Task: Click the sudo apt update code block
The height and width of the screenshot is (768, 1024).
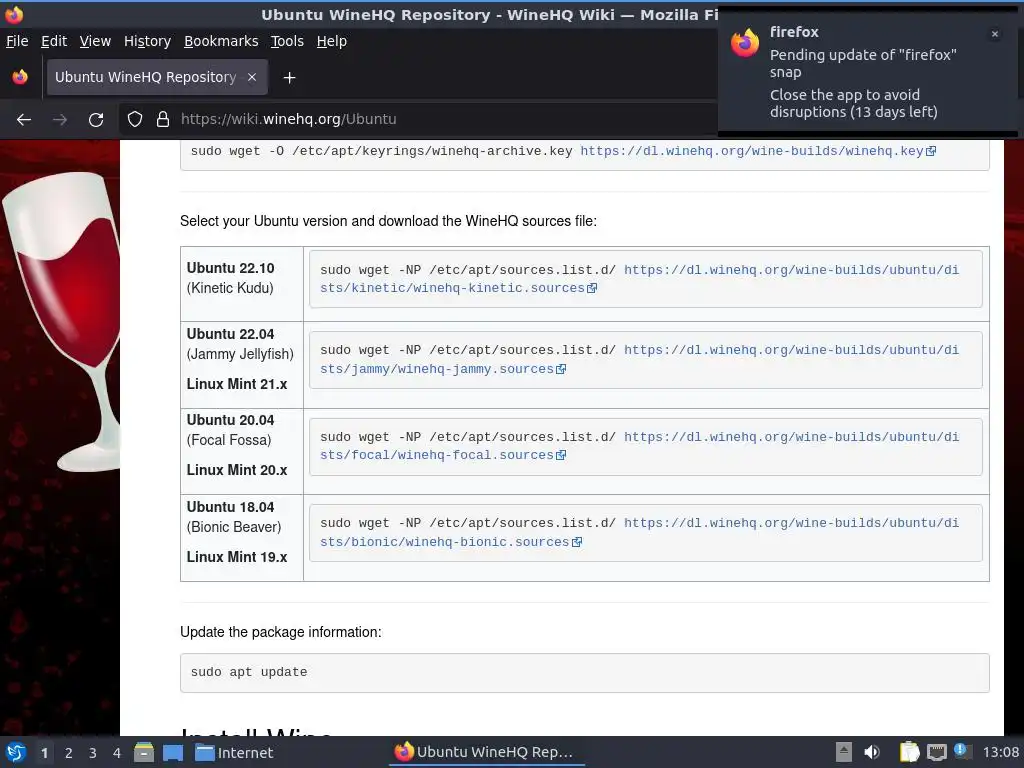Action: coord(584,673)
